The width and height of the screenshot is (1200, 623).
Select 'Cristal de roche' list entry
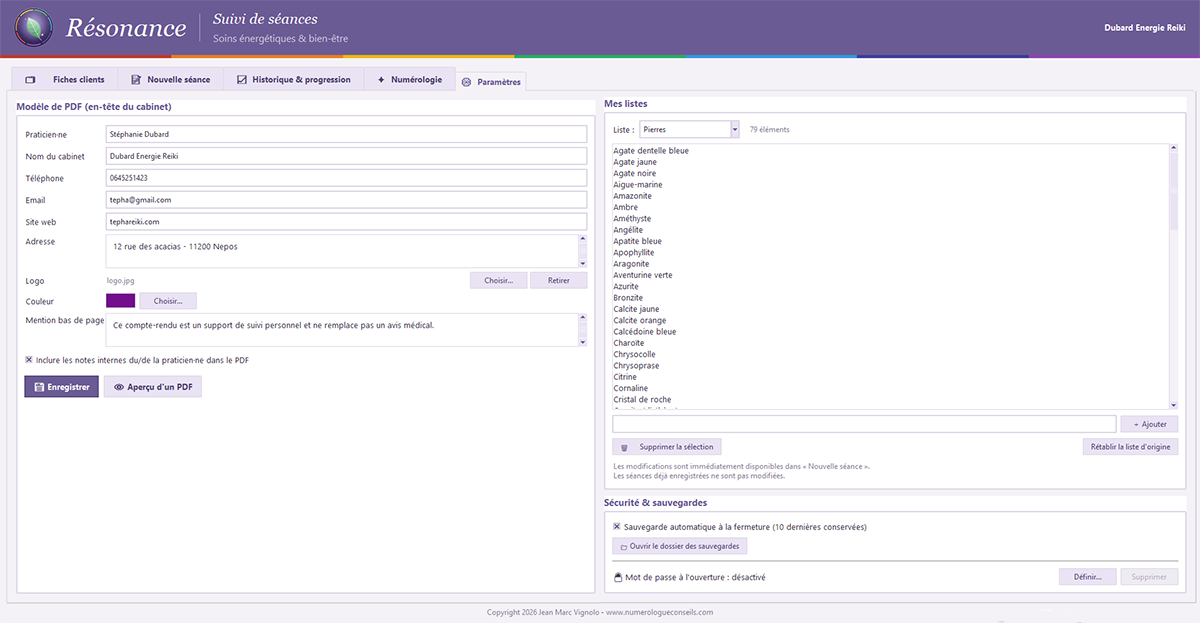tap(640, 400)
